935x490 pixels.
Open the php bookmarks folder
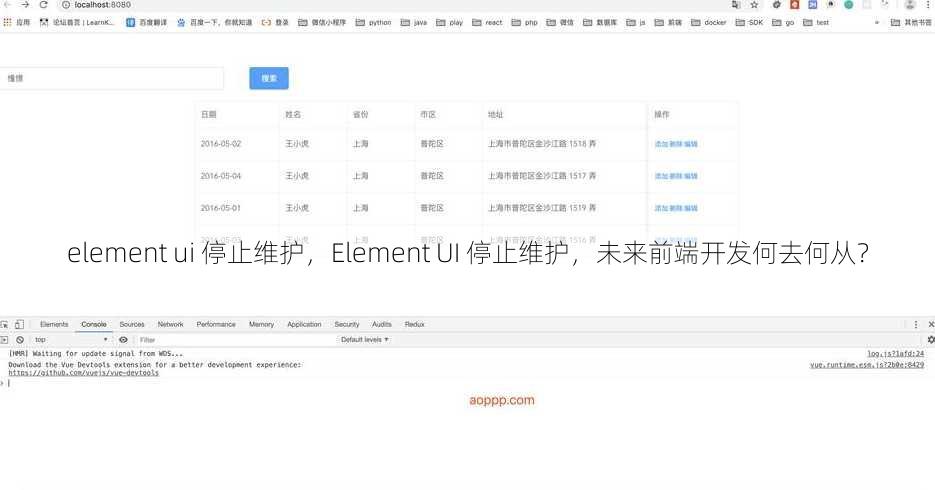[525, 22]
